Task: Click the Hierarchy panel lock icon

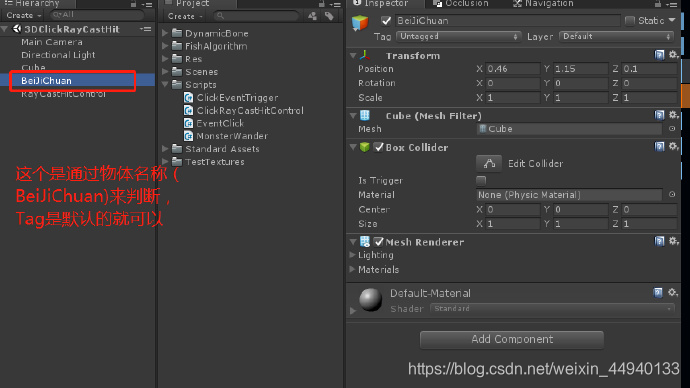Action: tap(133, 4)
